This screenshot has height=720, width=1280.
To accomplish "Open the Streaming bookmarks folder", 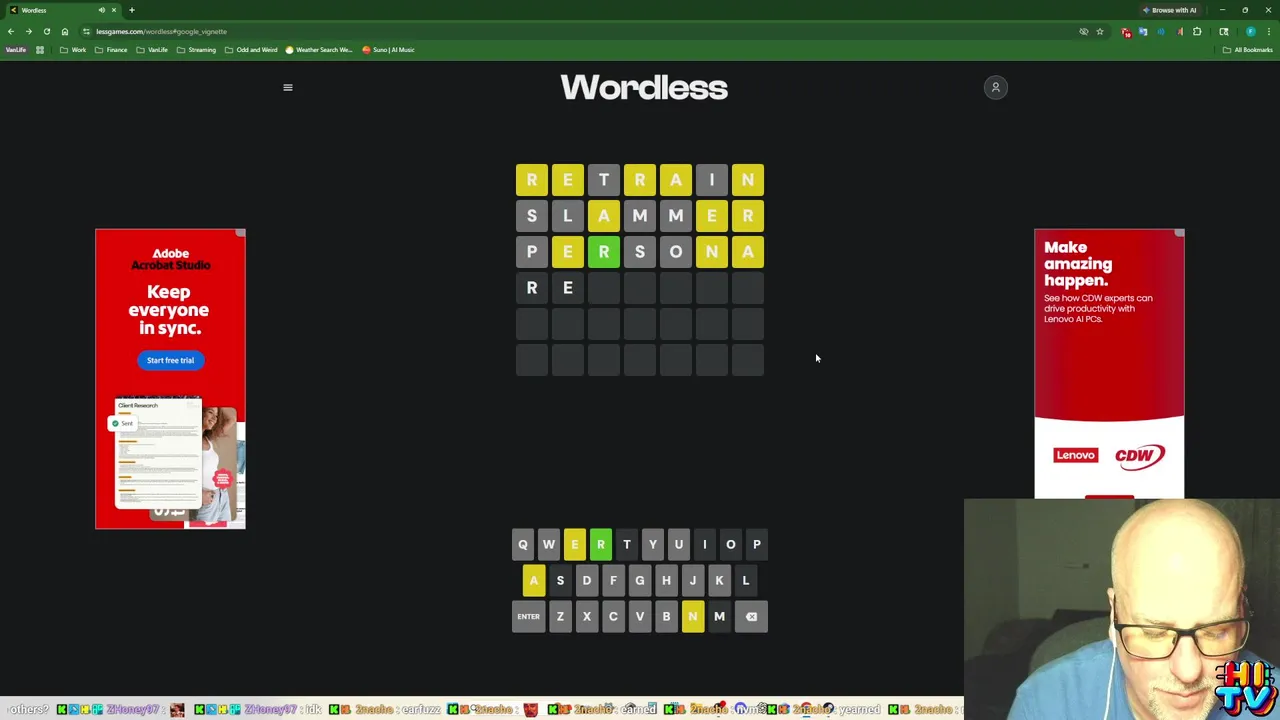I will coord(195,50).
